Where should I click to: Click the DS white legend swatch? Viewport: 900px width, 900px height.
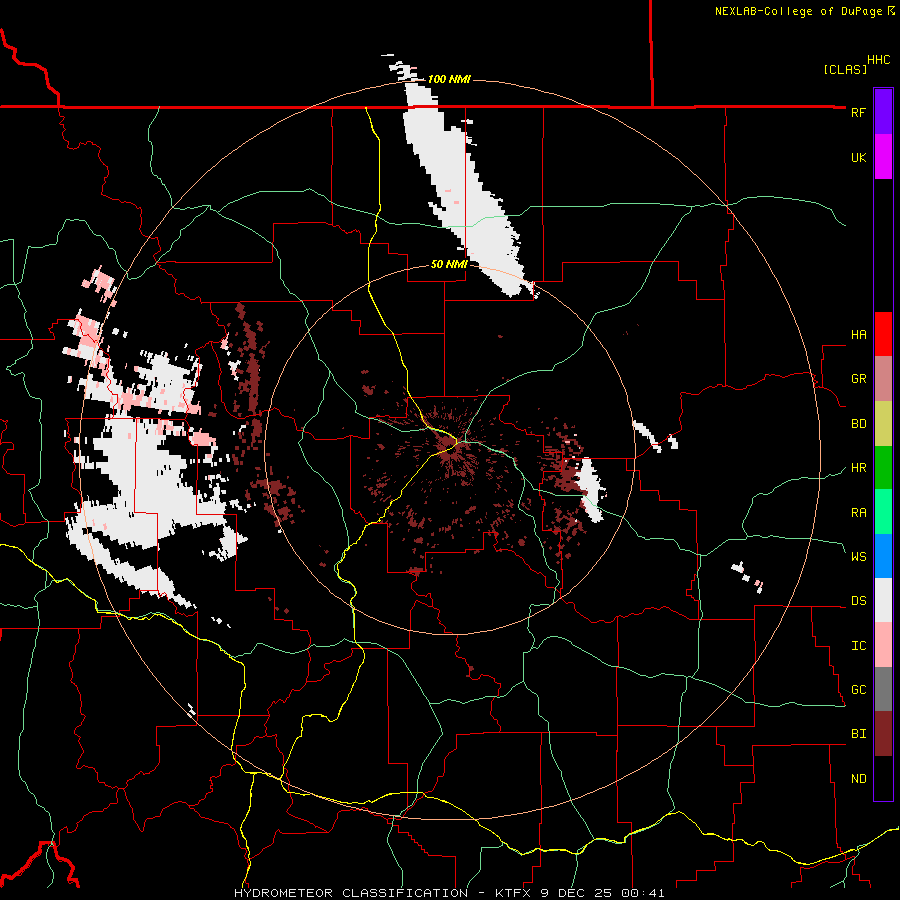tap(883, 601)
